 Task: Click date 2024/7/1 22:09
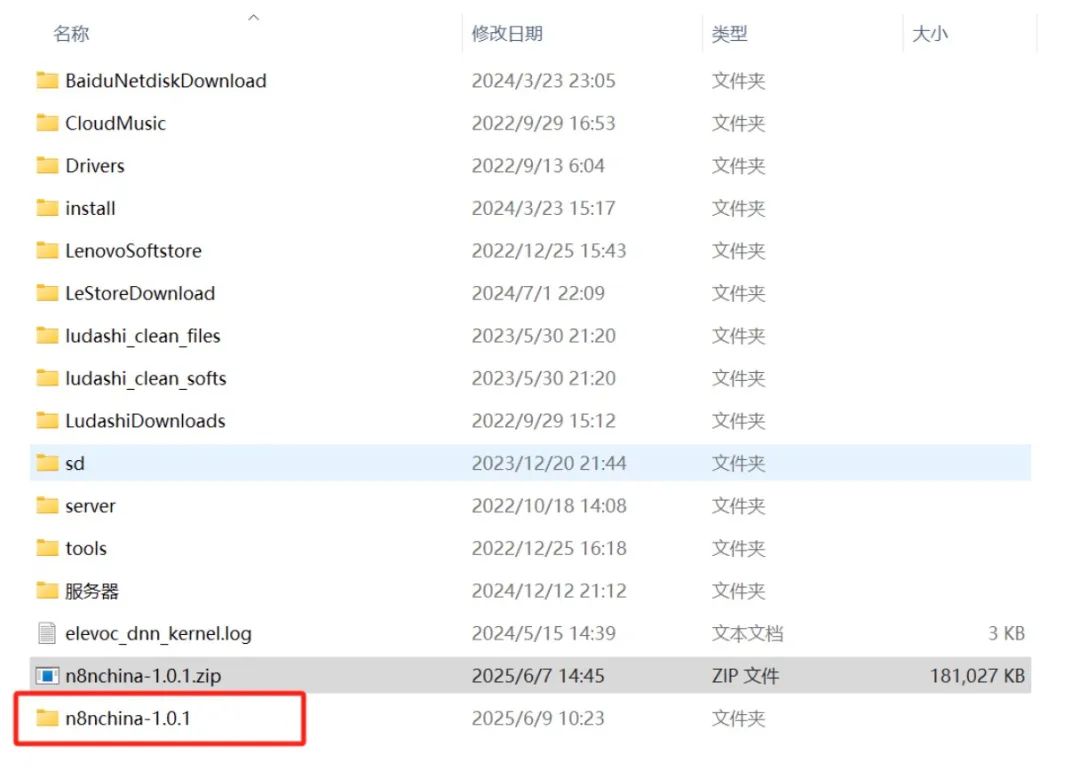538,293
